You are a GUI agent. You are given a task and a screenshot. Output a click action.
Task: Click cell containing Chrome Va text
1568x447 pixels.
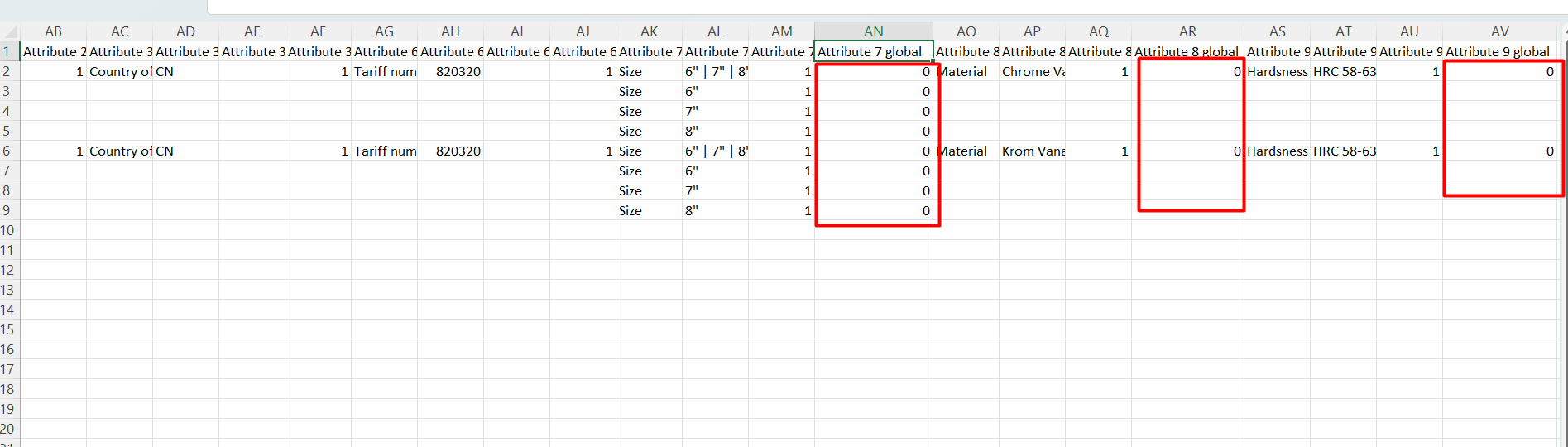(x=1032, y=71)
